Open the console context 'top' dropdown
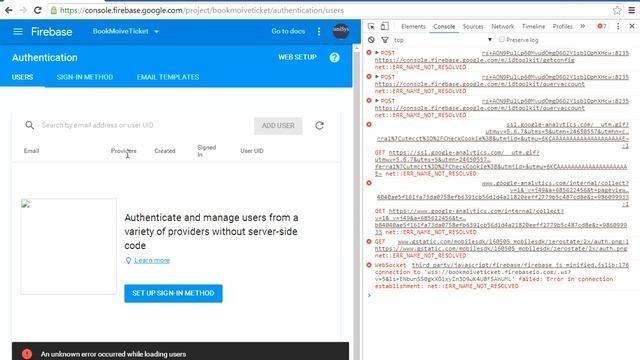Screen dimensions: 640x360 pyautogui.click(x=443, y=40)
